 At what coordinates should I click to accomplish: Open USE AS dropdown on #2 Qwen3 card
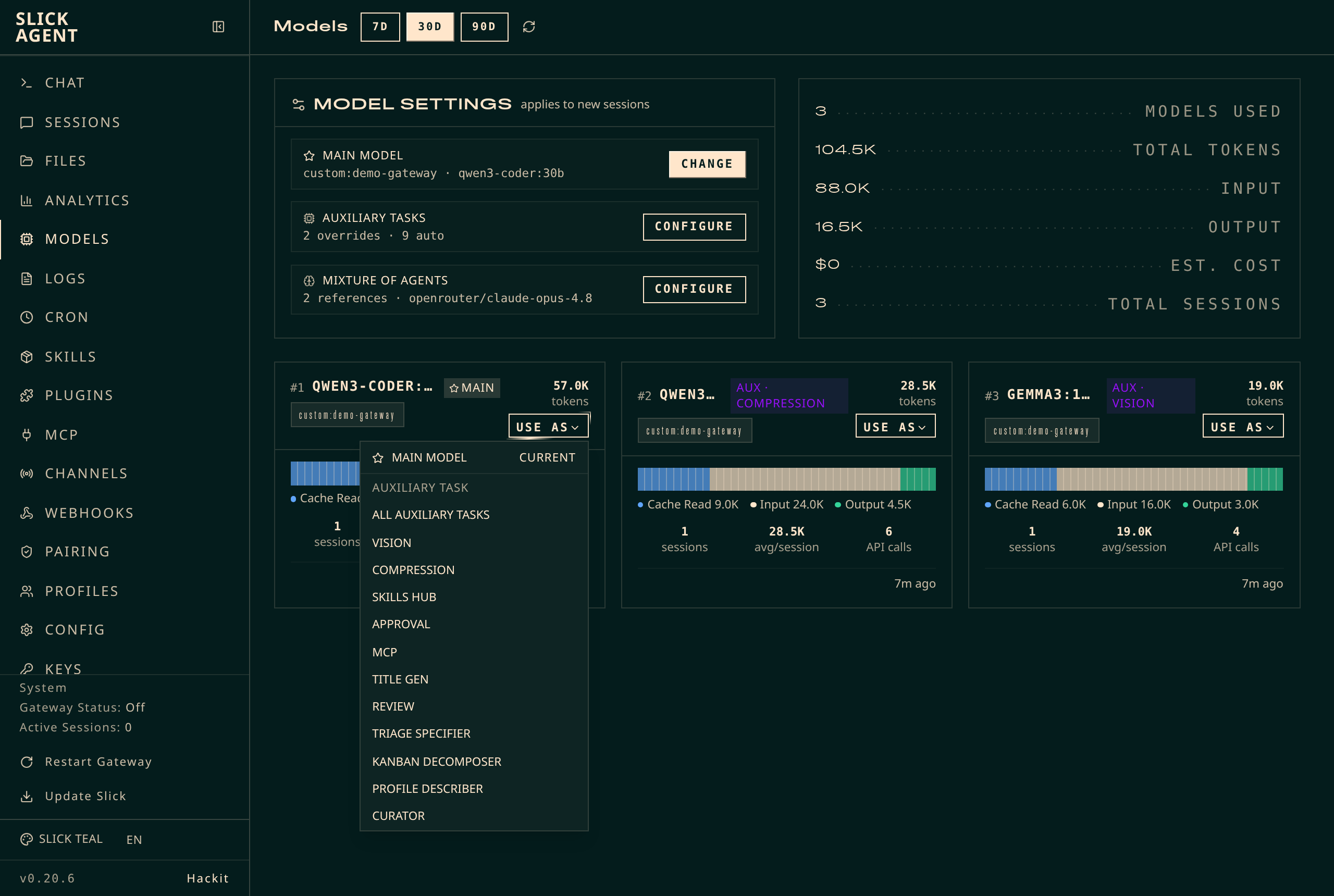895,426
